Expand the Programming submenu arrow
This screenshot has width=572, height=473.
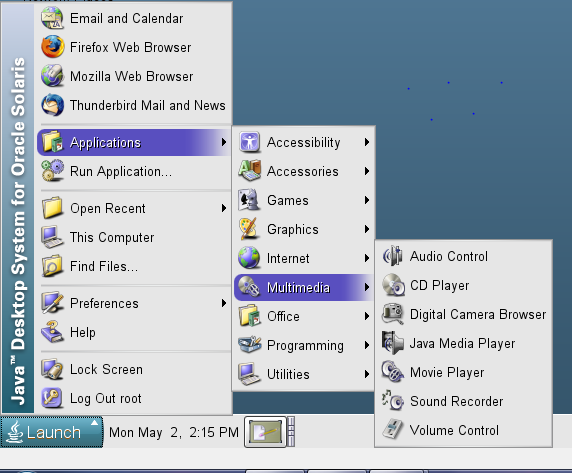367,345
